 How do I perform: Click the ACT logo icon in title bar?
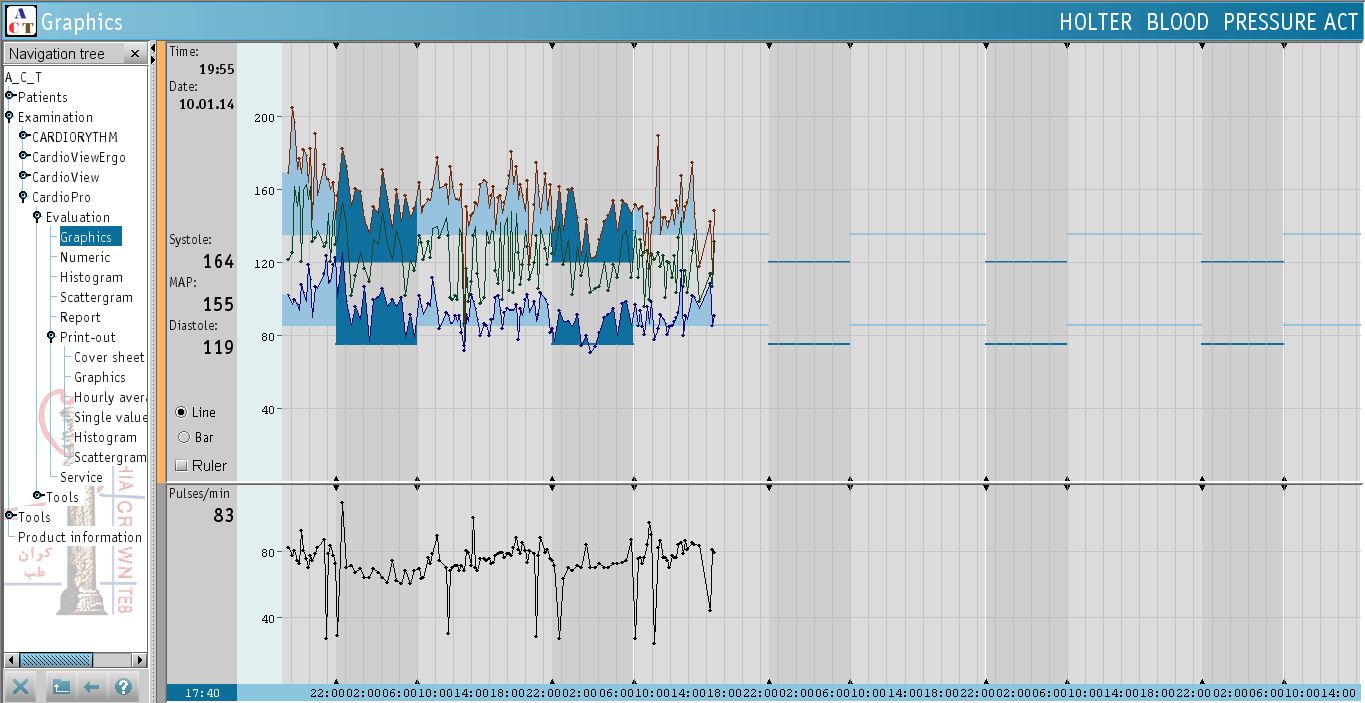[20, 21]
